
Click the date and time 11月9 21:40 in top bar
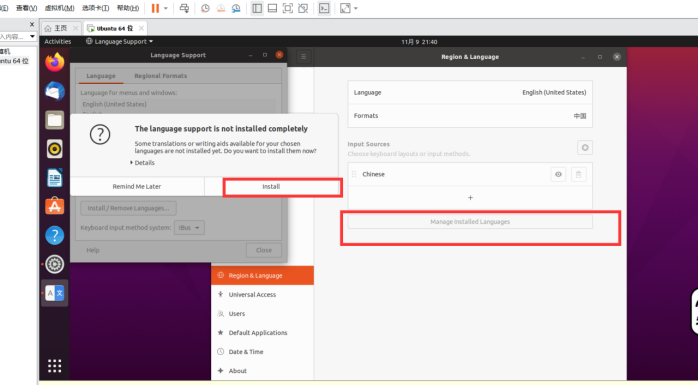click(x=419, y=42)
